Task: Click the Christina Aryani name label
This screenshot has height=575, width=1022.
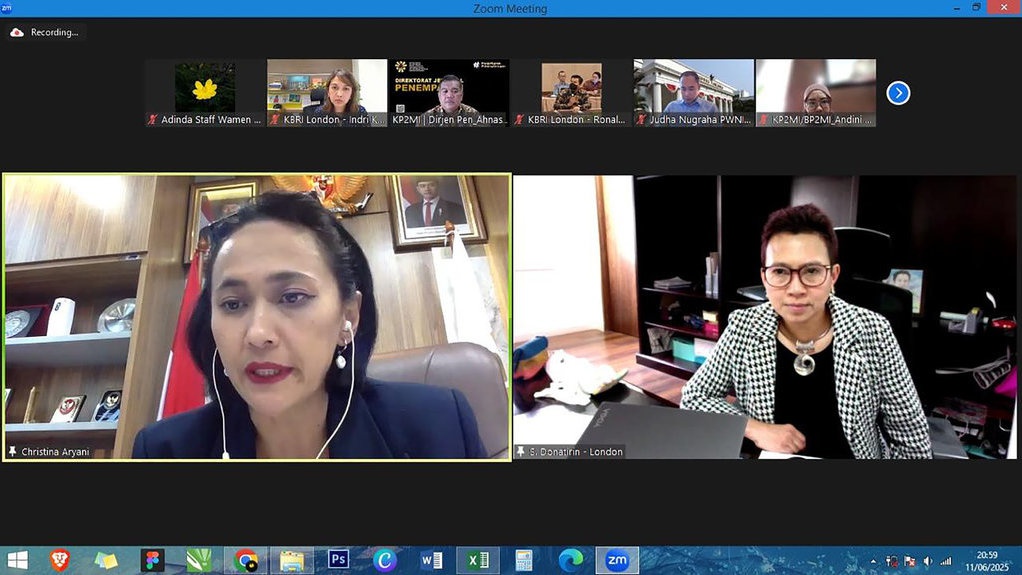Action: pyautogui.click(x=55, y=452)
